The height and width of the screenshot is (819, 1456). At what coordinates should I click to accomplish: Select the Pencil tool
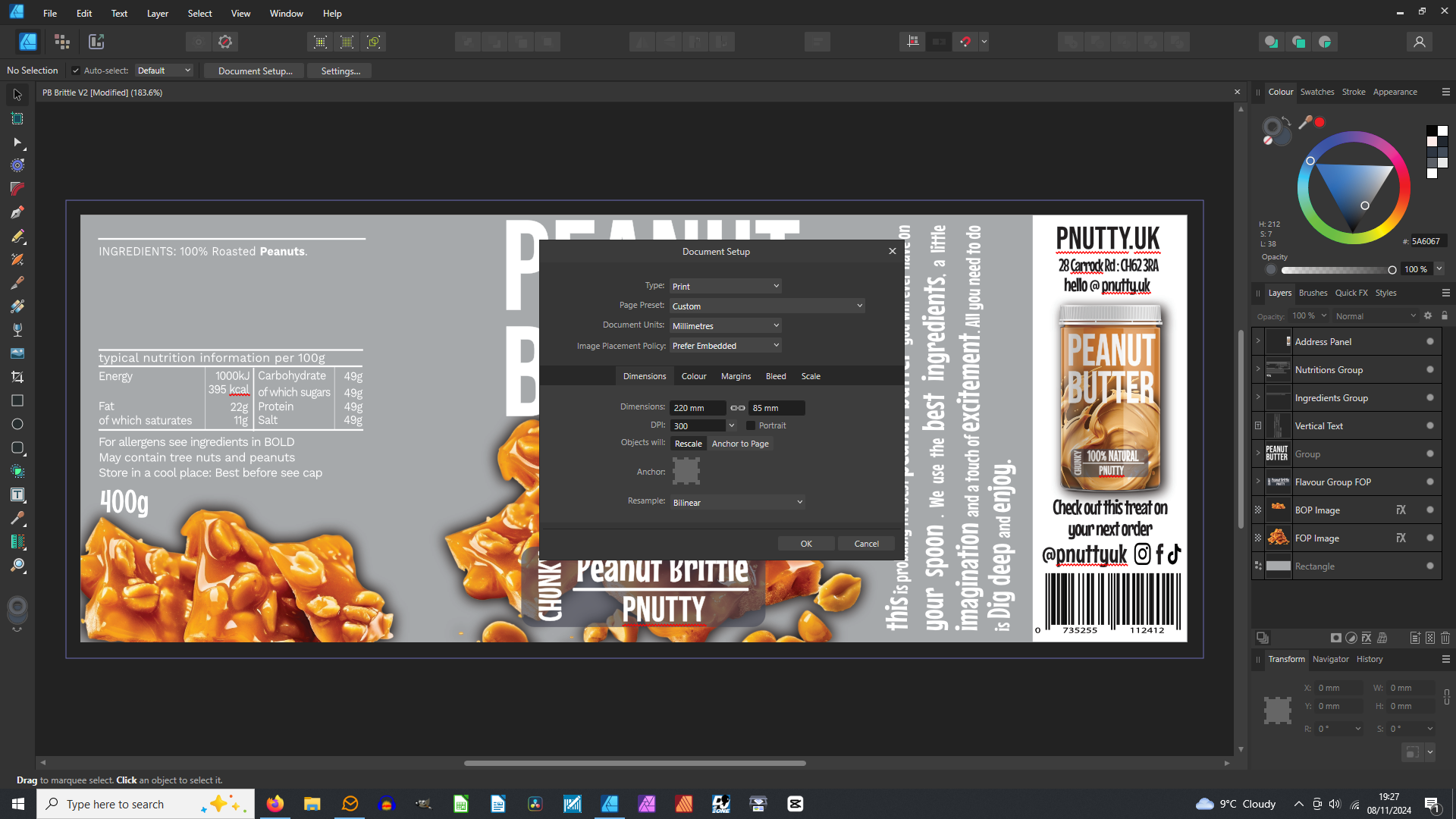coord(17,236)
